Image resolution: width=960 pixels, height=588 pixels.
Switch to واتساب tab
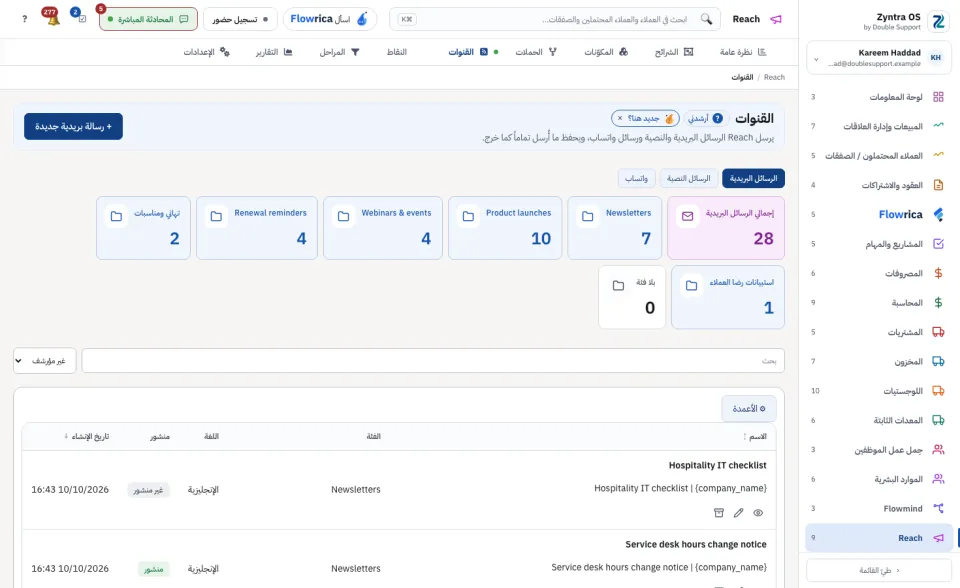(637, 178)
